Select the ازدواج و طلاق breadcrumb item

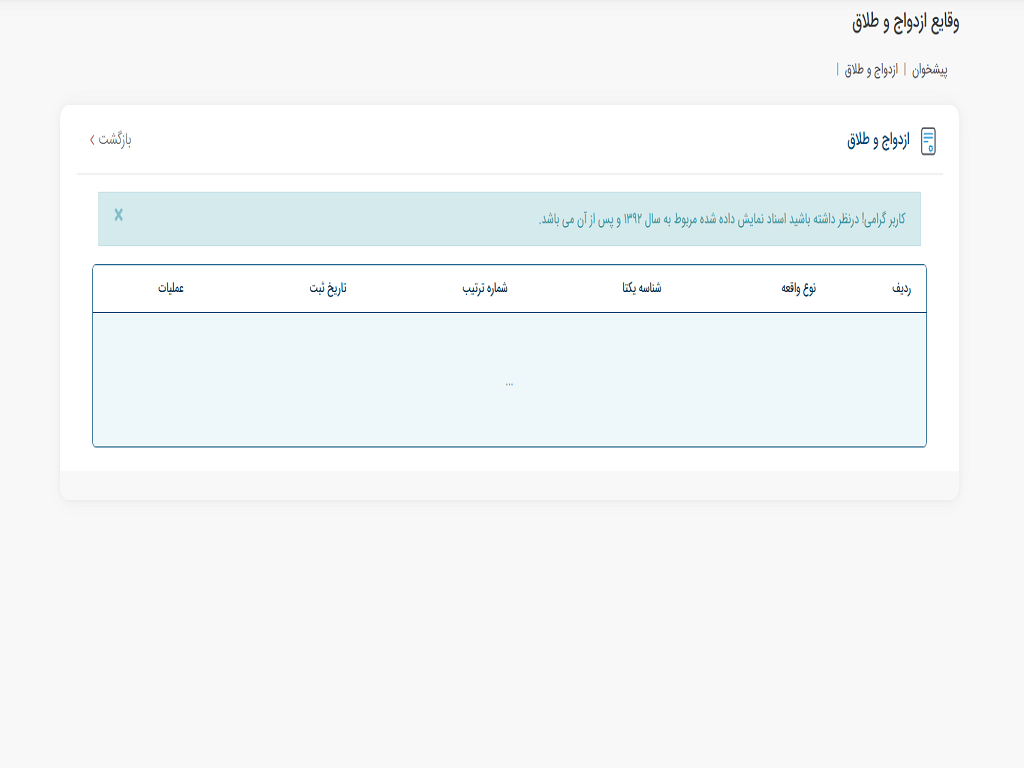point(871,70)
